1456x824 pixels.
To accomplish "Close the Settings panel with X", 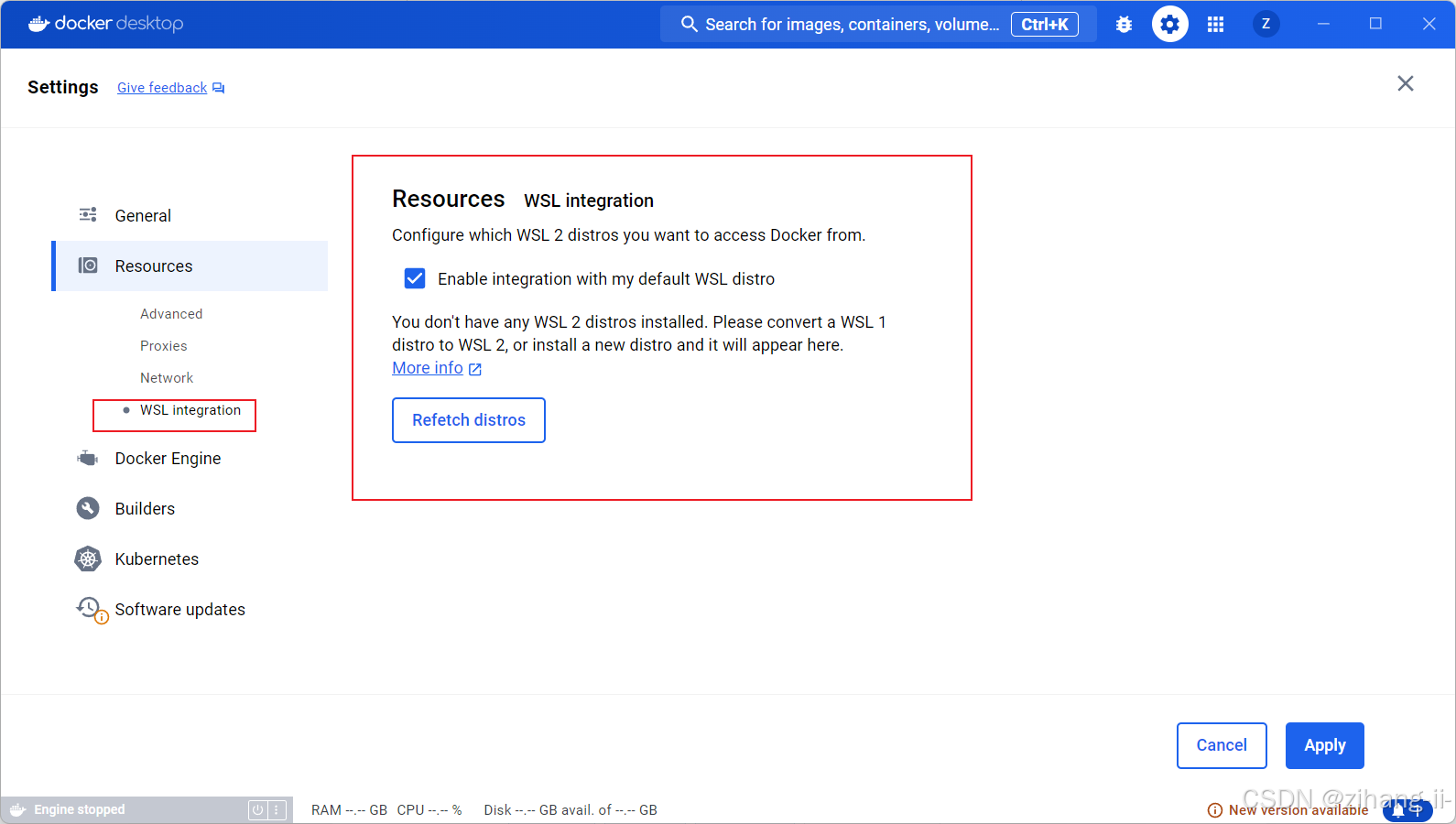I will 1406,83.
